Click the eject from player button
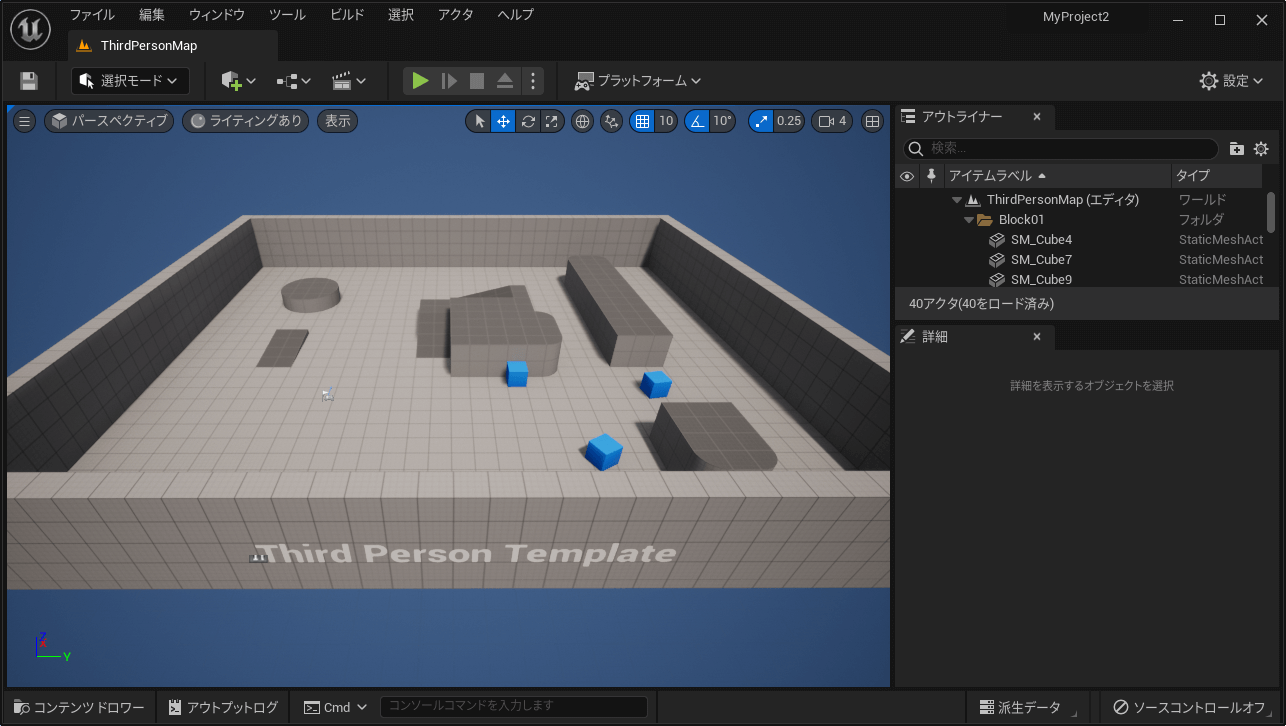The width and height of the screenshot is (1286, 726). [x=505, y=81]
